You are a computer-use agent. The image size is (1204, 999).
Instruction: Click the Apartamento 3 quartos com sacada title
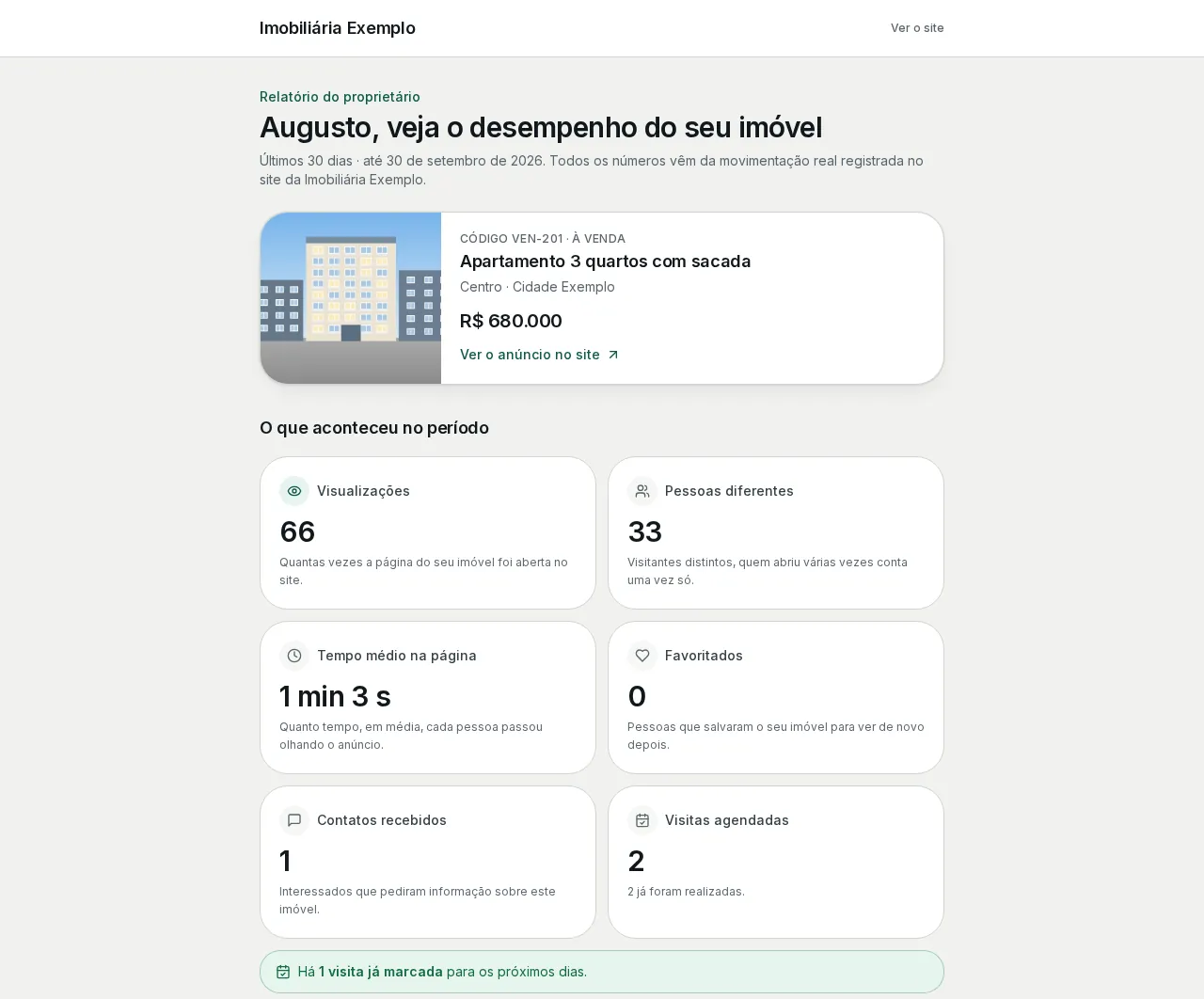605,262
